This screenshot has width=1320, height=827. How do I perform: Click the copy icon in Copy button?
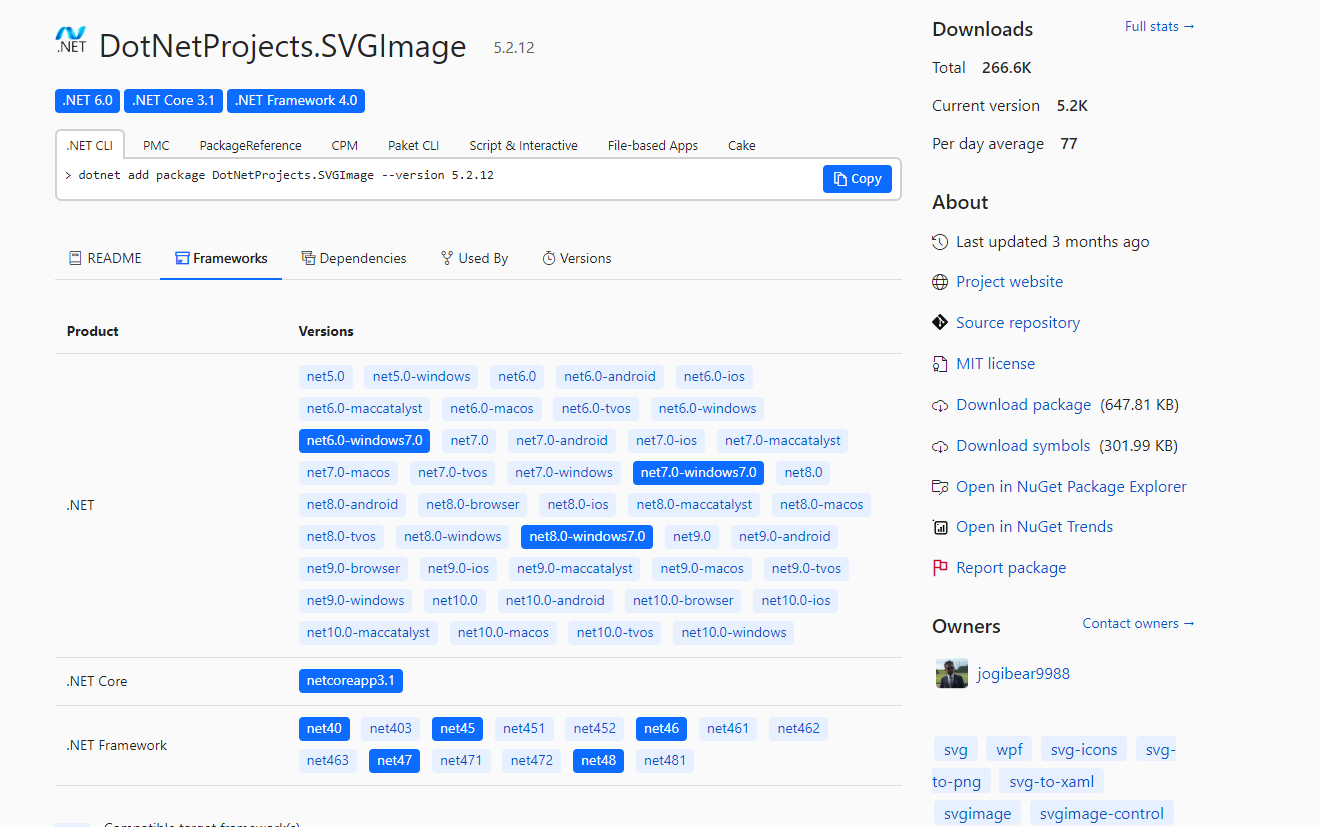pyautogui.click(x=840, y=179)
